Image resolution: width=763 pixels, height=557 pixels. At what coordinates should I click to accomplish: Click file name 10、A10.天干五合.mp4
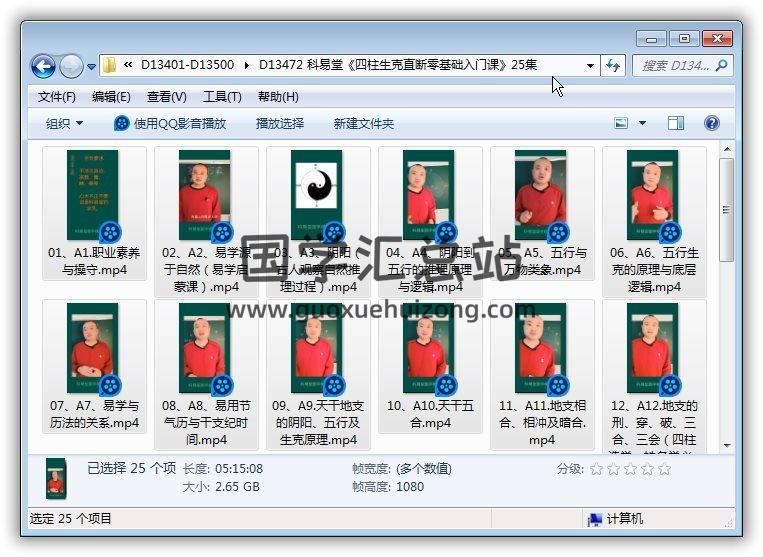pyautogui.click(x=430, y=414)
